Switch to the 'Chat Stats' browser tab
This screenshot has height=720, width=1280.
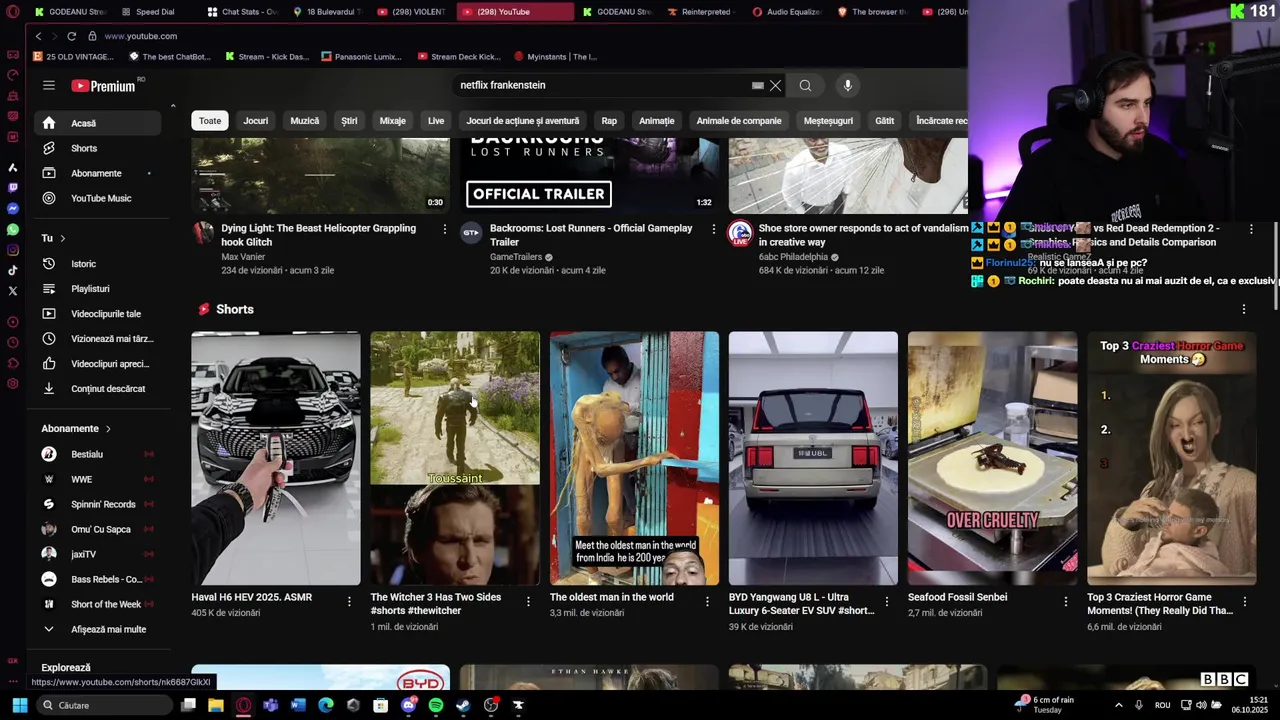click(x=241, y=12)
